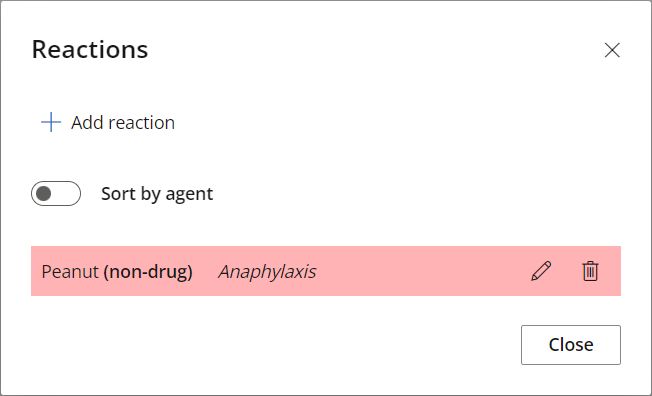Click the blue plus icon
Viewport: 652px width, 396px height.
point(51,122)
